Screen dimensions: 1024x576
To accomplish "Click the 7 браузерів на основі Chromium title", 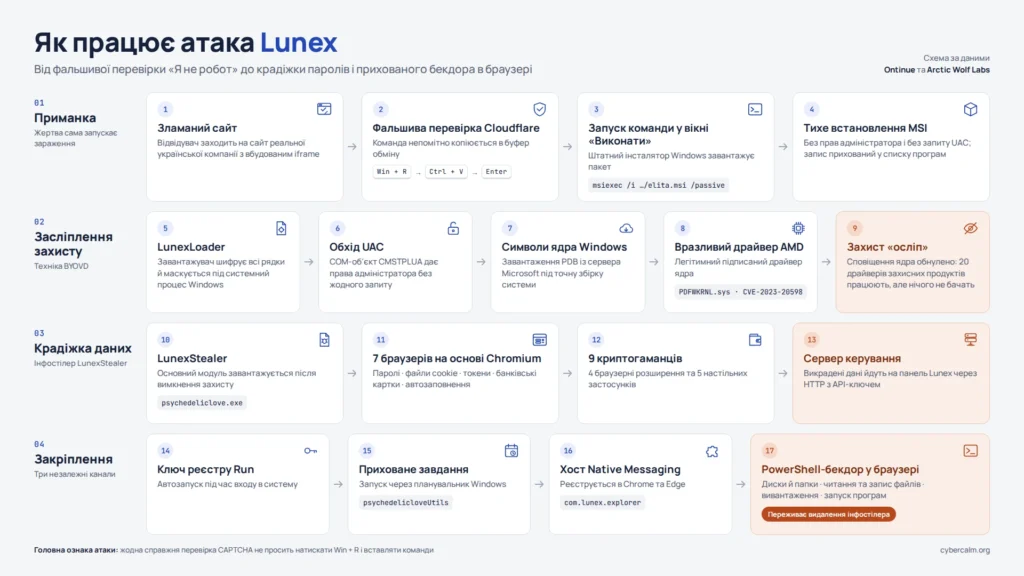I will 456,359.
